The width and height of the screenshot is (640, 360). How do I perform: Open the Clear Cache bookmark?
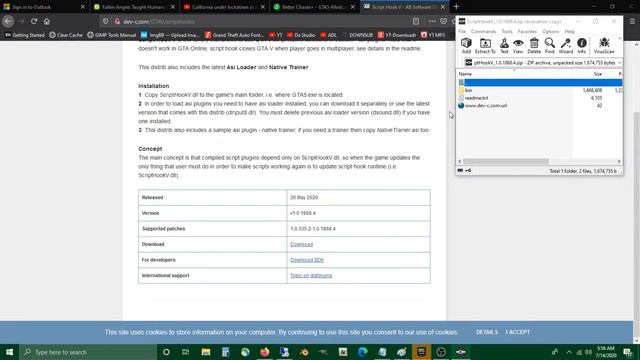click(x=66, y=35)
